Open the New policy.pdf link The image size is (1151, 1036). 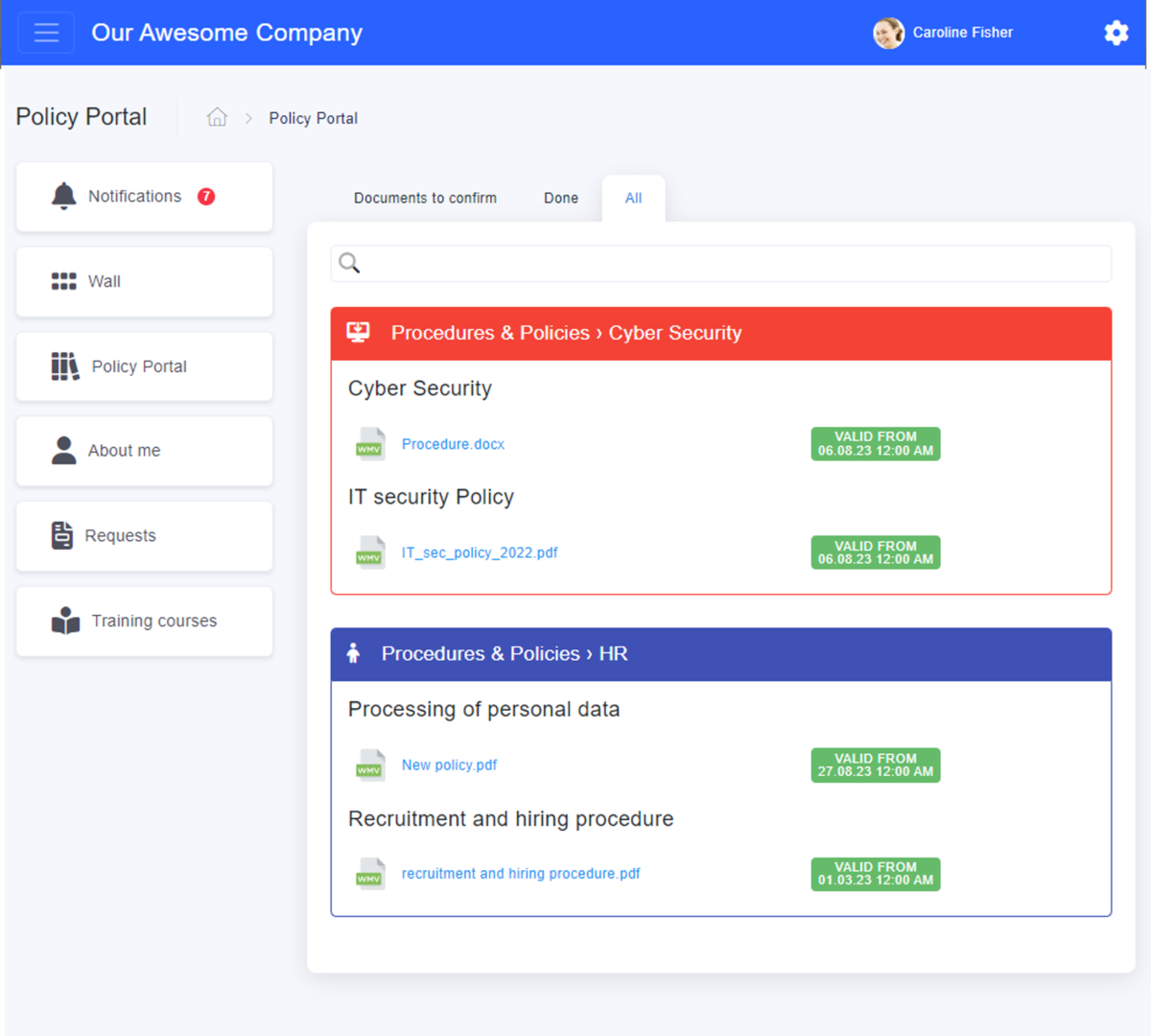click(449, 765)
